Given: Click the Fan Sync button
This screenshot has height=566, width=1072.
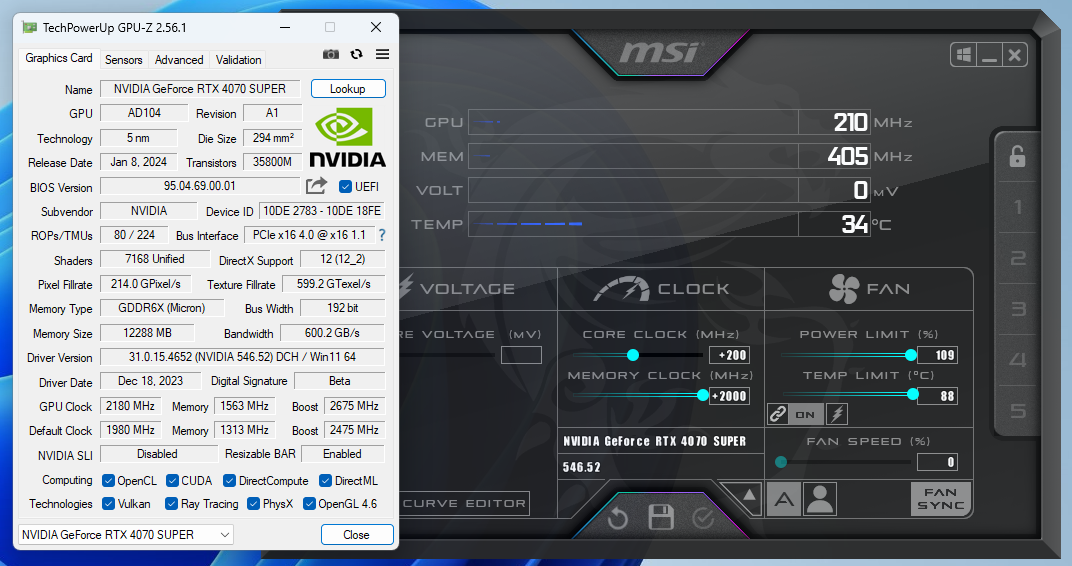Looking at the screenshot, I should coord(941,499).
